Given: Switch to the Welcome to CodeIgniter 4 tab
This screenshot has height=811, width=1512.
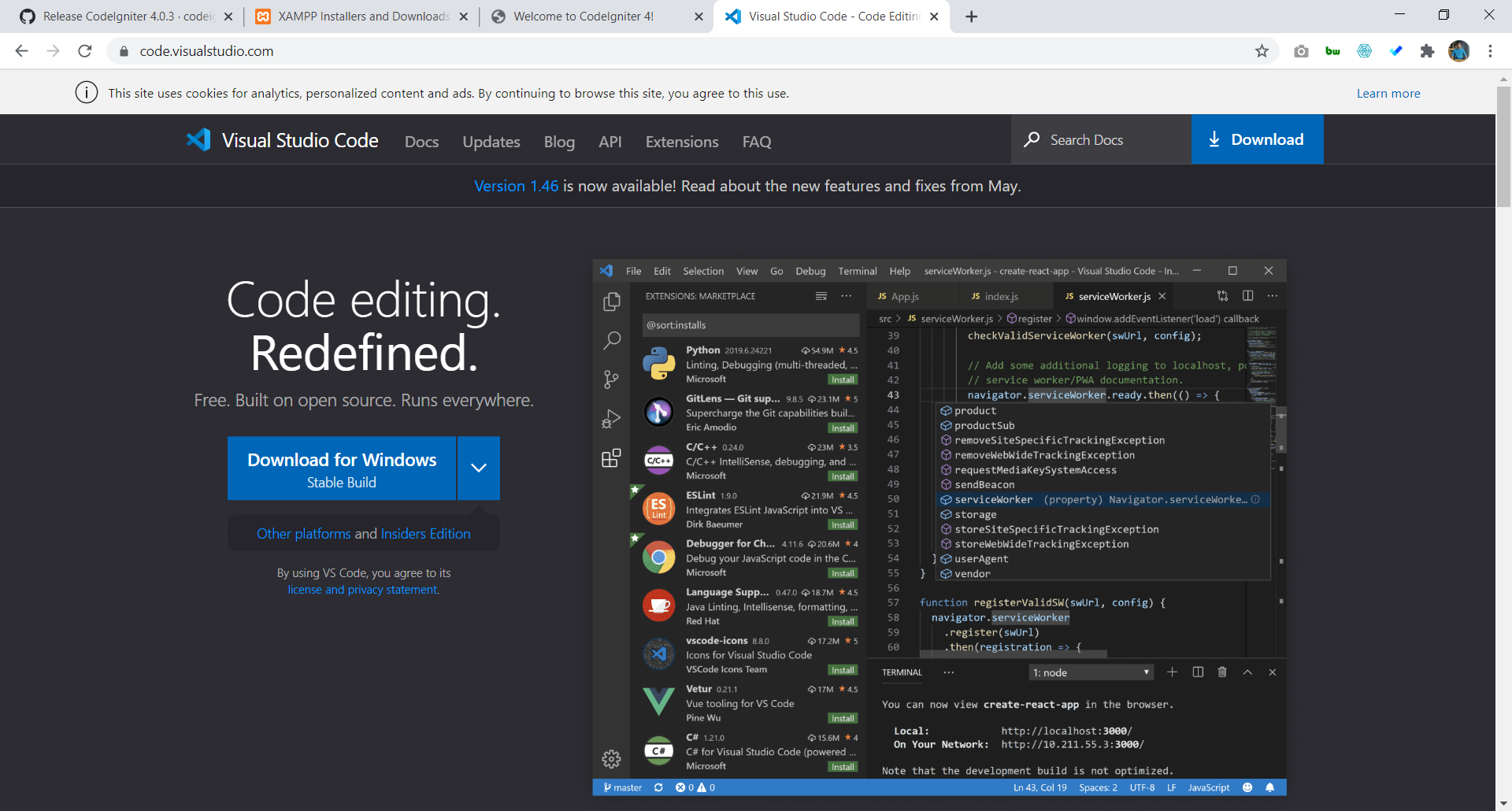Looking at the screenshot, I should (x=596, y=17).
